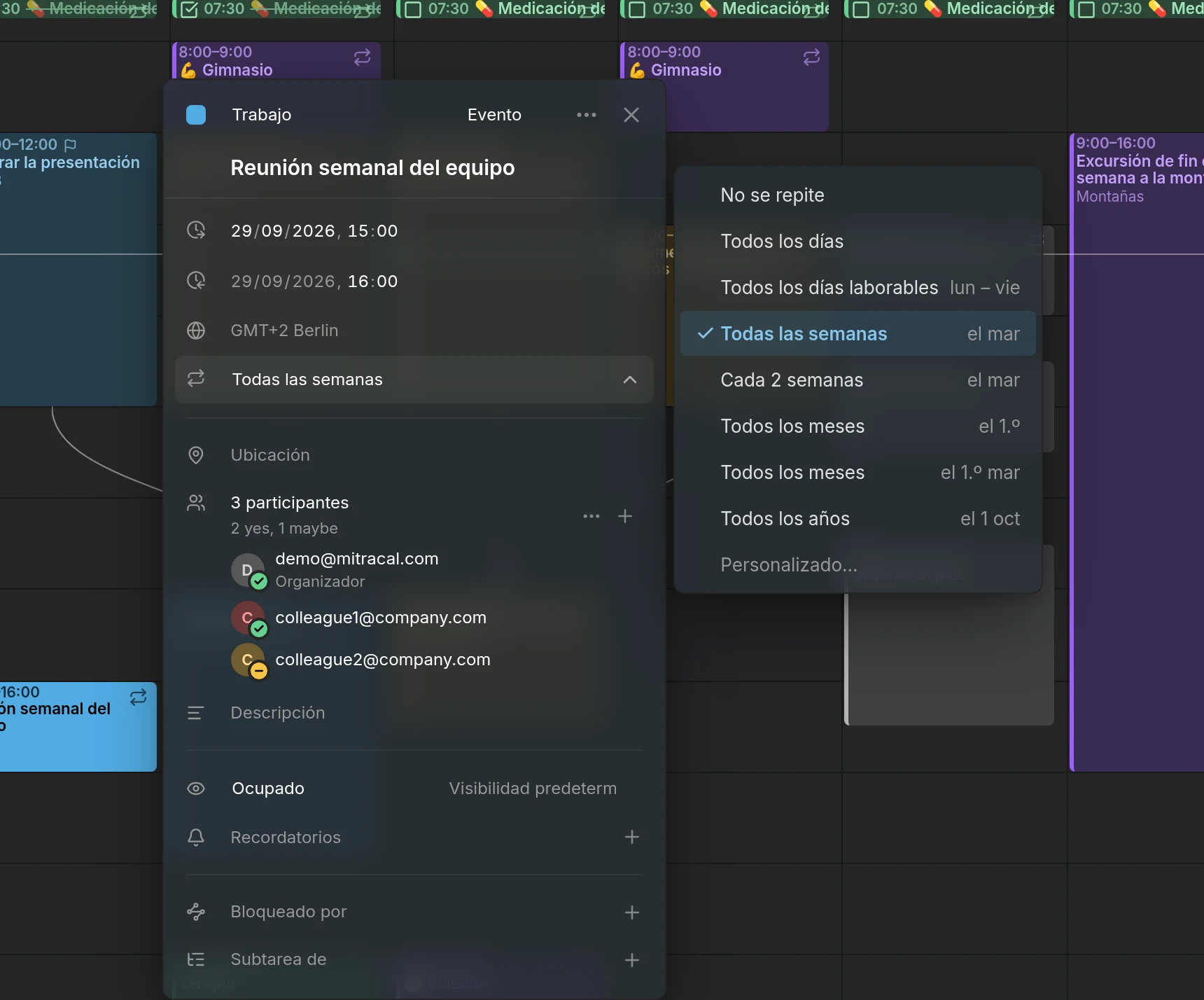Click the demo@mitracal.com organizer avatar
This screenshot has height=1000, width=1204.
(x=248, y=570)
